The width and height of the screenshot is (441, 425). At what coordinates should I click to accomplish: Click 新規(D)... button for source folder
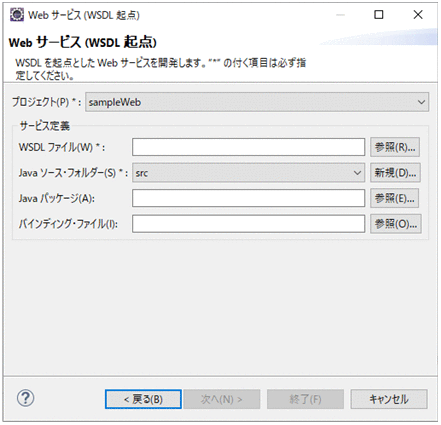point(395,173)
